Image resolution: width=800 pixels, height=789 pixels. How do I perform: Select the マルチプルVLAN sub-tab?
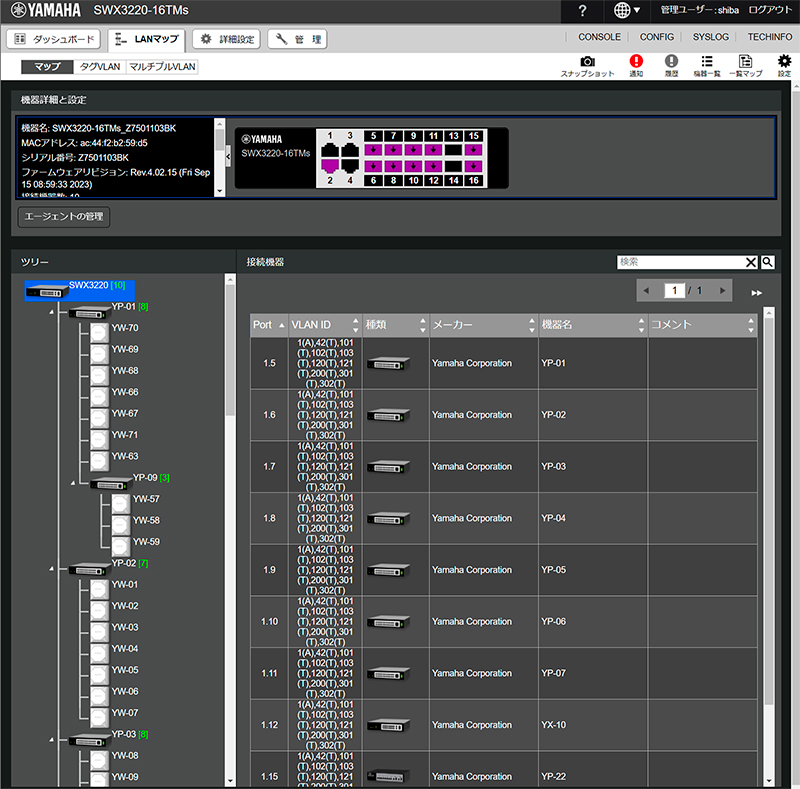click(162, 67)
